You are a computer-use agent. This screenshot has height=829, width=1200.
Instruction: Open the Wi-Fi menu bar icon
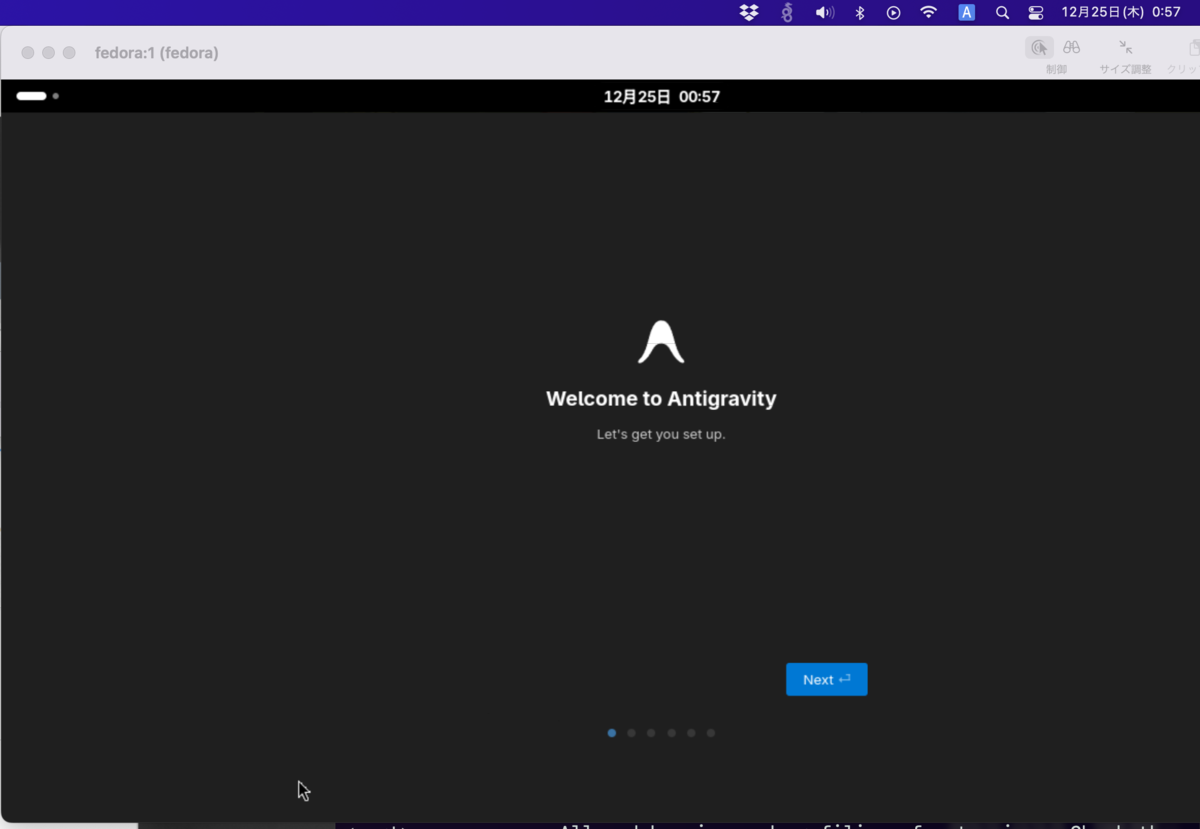[x=929, y=13]
